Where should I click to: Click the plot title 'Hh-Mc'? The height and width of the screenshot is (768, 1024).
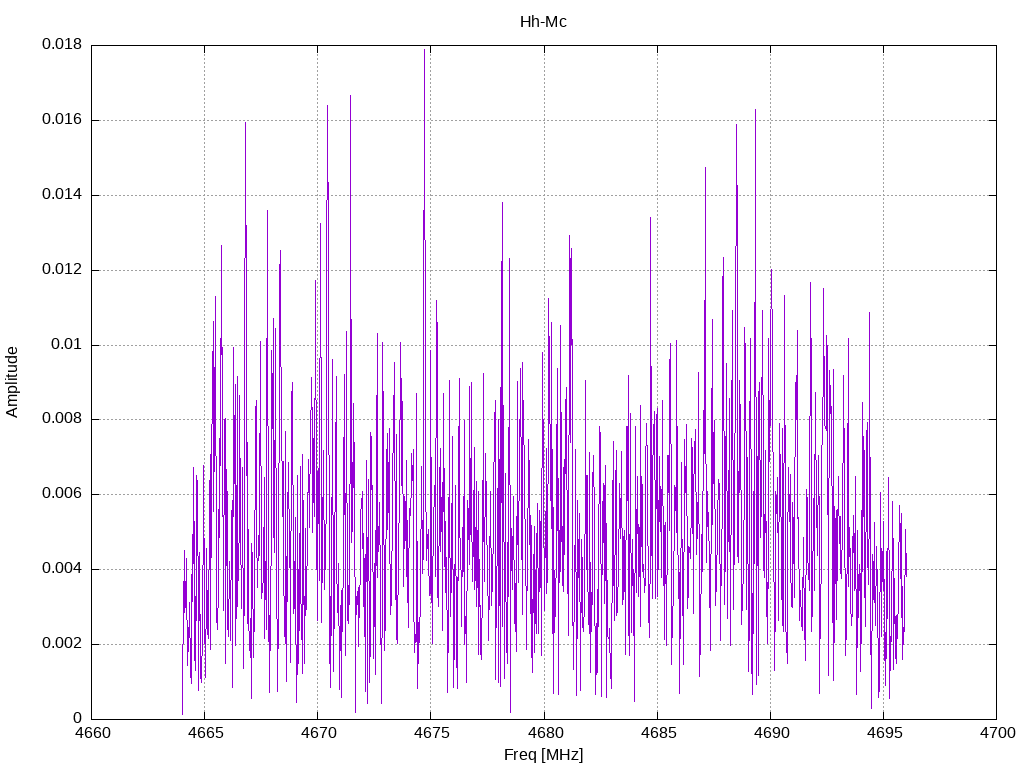[543, 22]
